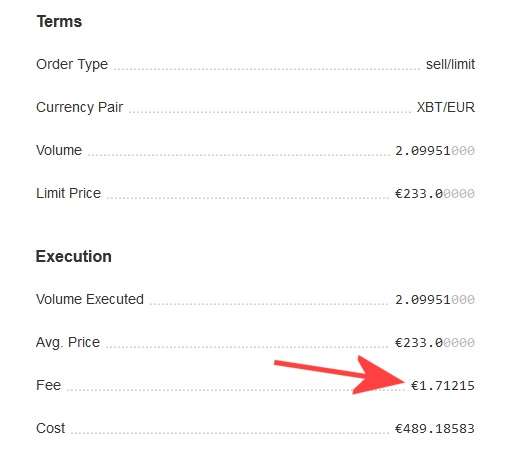Select the €489.18583 cost amount
Screen dimensions: 505x457
pyautogui.click(x=435, y=428)
